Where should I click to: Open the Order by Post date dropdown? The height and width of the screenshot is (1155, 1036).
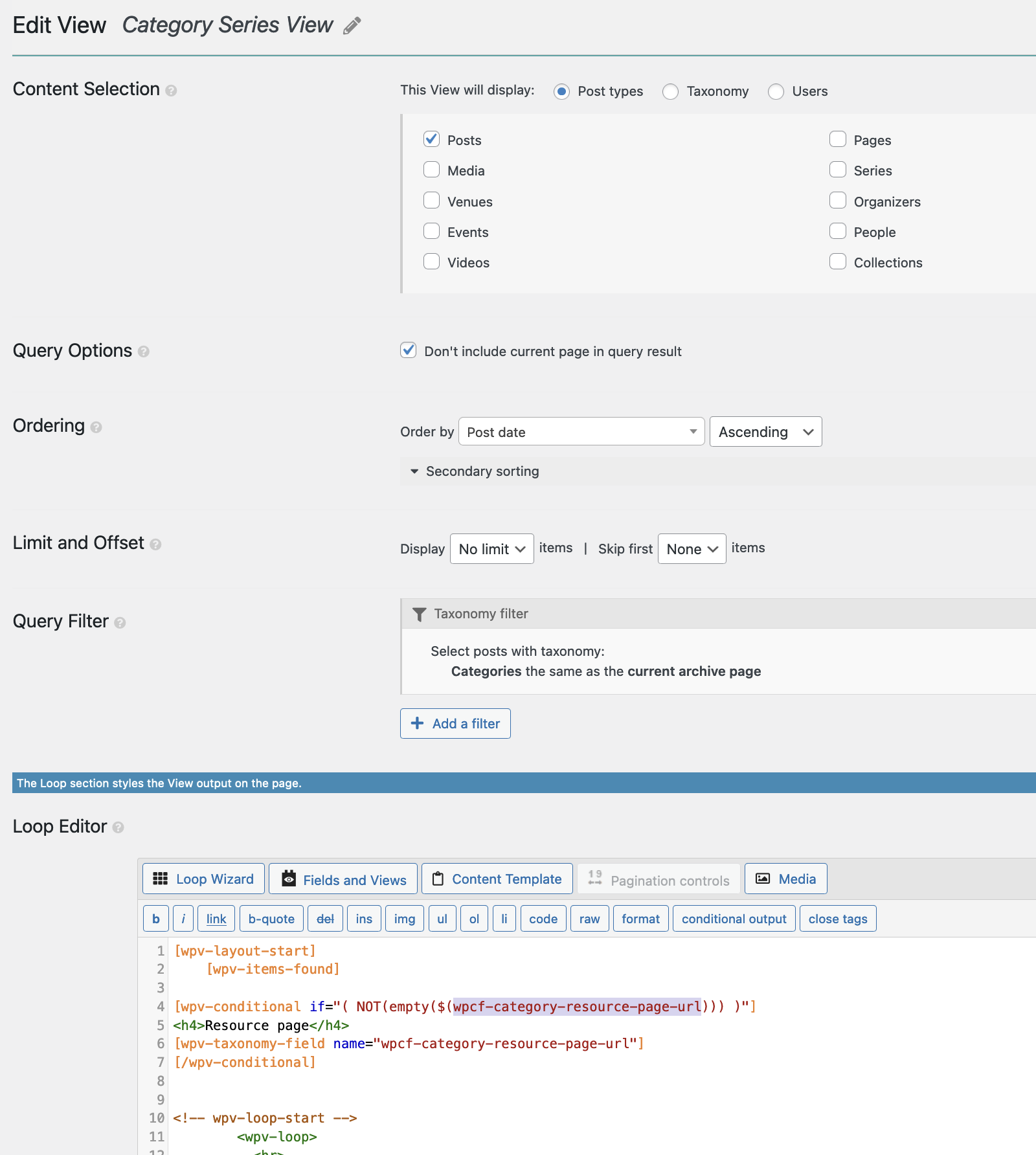[x=581, y=432]
